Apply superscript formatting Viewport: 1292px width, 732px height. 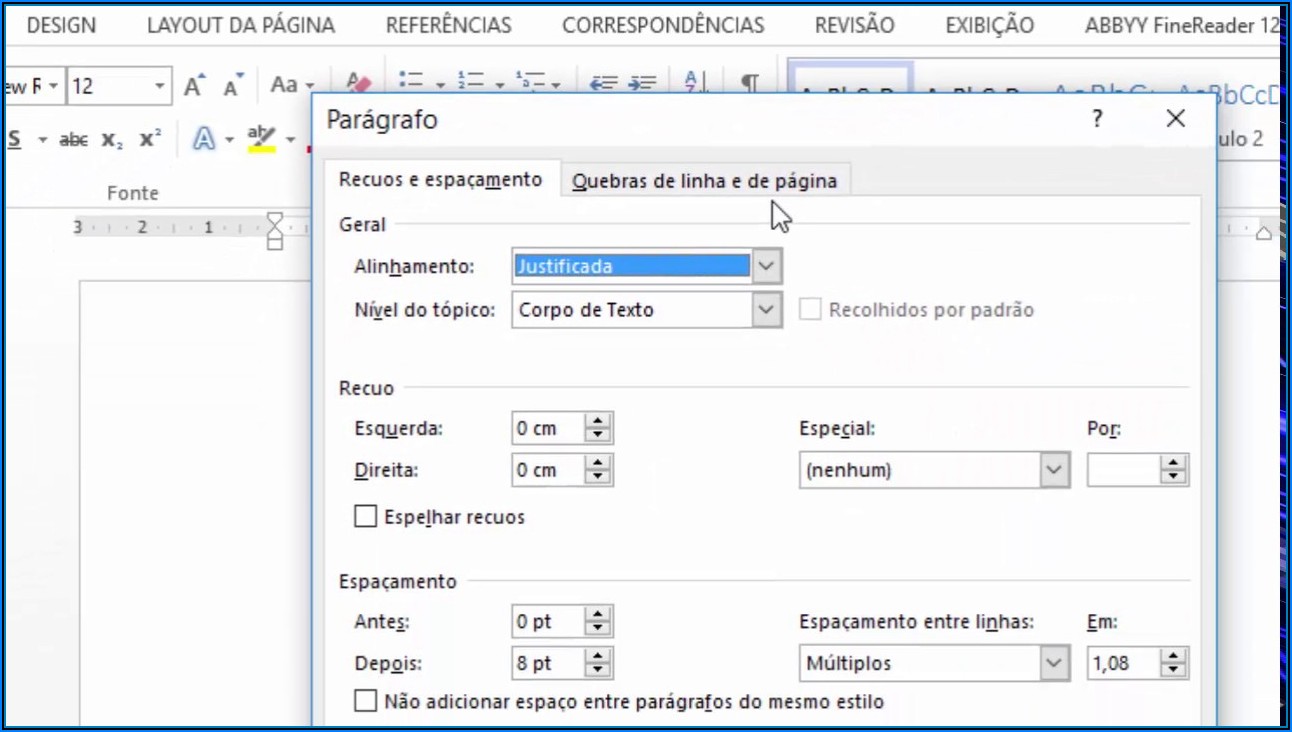pyautogui.click(x=150, y=139)
